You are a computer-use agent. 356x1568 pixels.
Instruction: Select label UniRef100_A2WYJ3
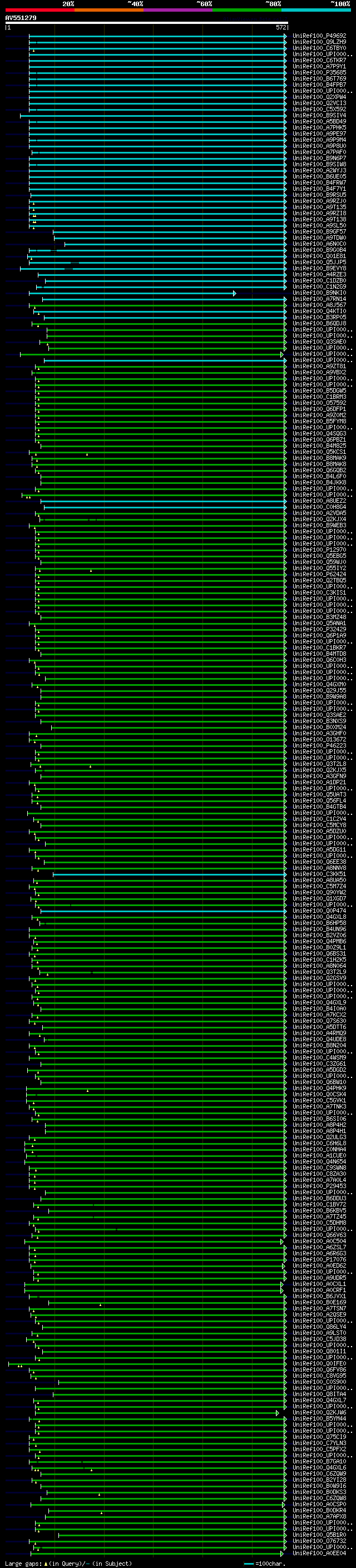coord(319,170)
